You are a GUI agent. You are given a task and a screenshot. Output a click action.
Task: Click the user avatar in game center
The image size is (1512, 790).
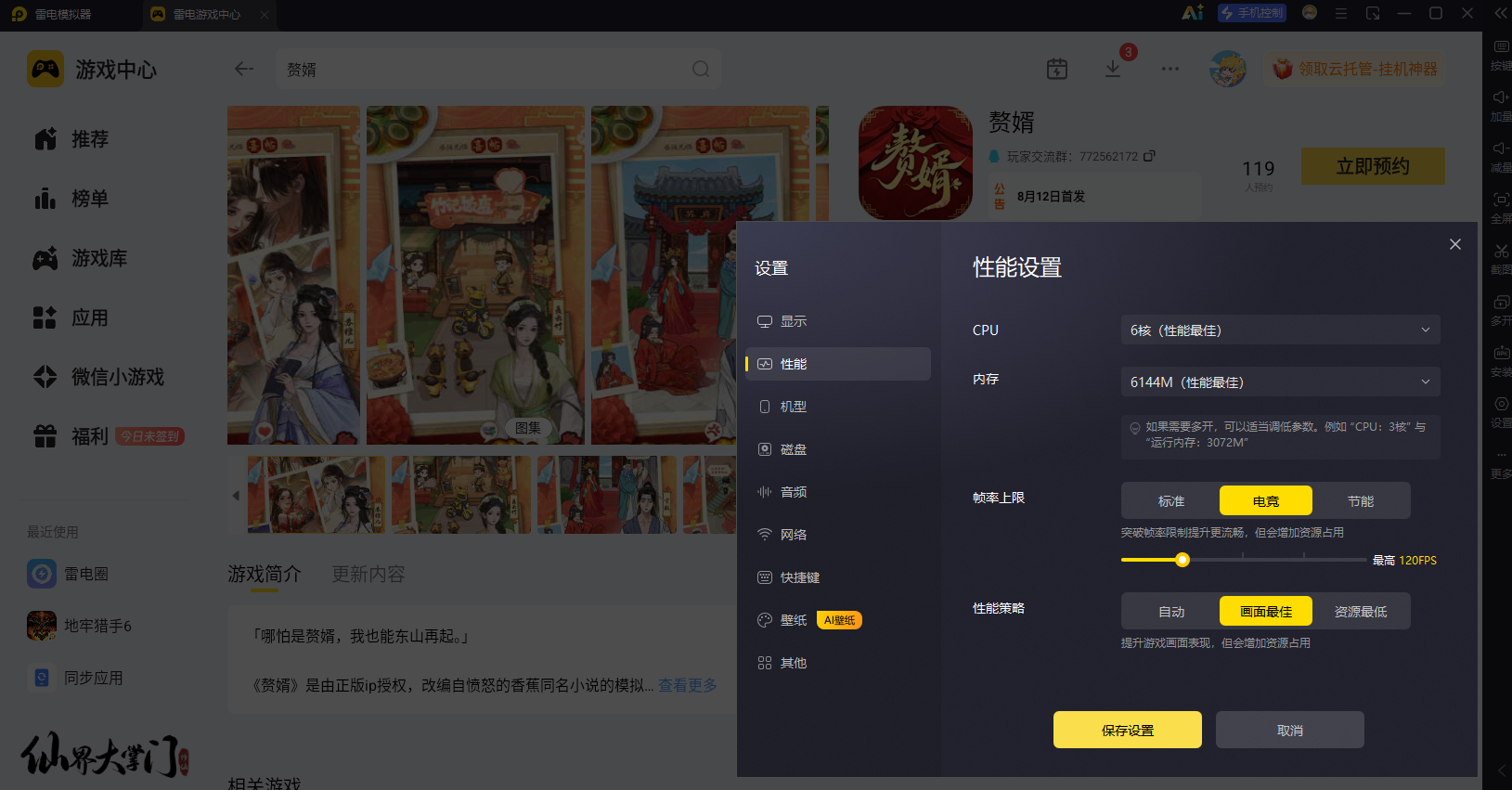point(1228,69)
